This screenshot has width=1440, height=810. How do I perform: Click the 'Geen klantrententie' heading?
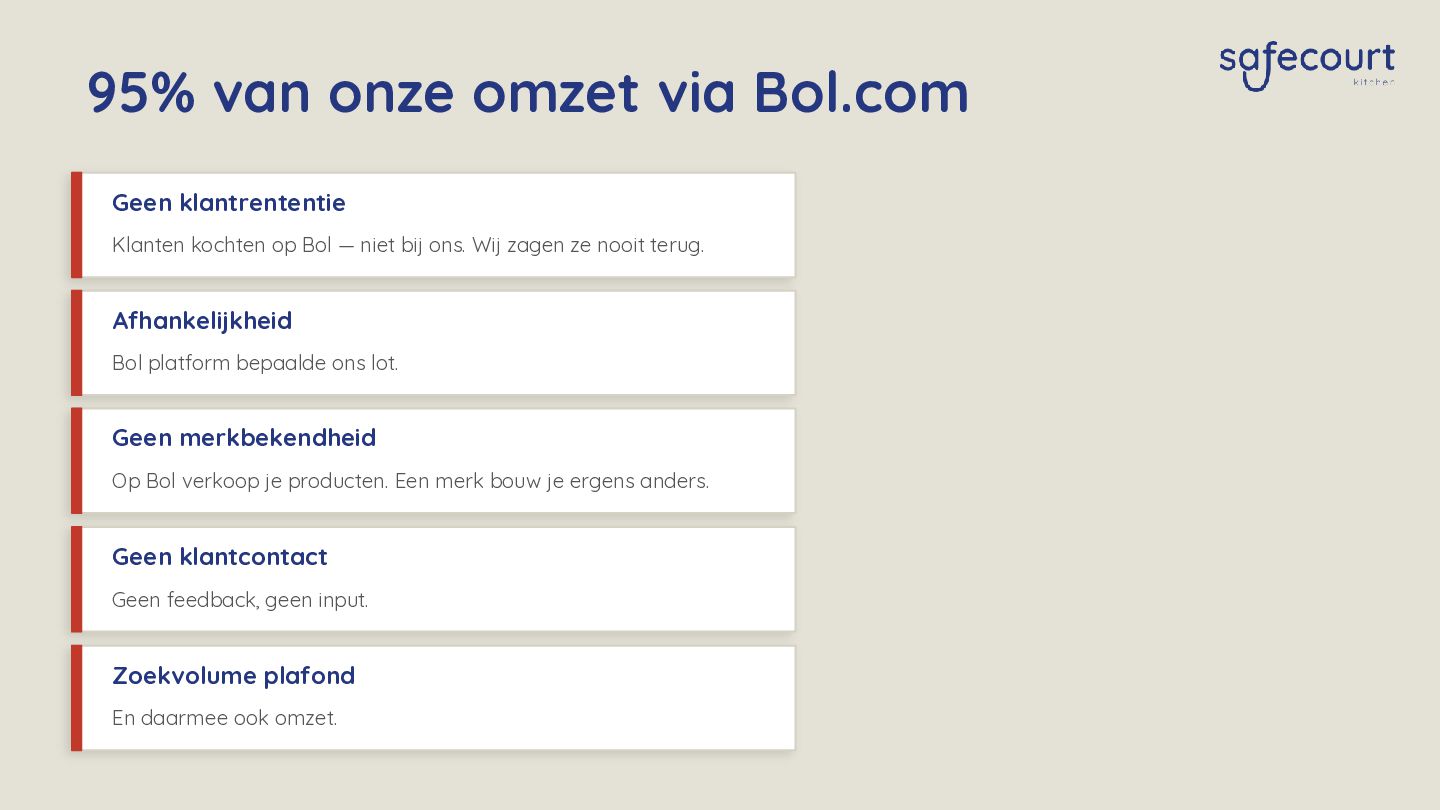[229, 203]
